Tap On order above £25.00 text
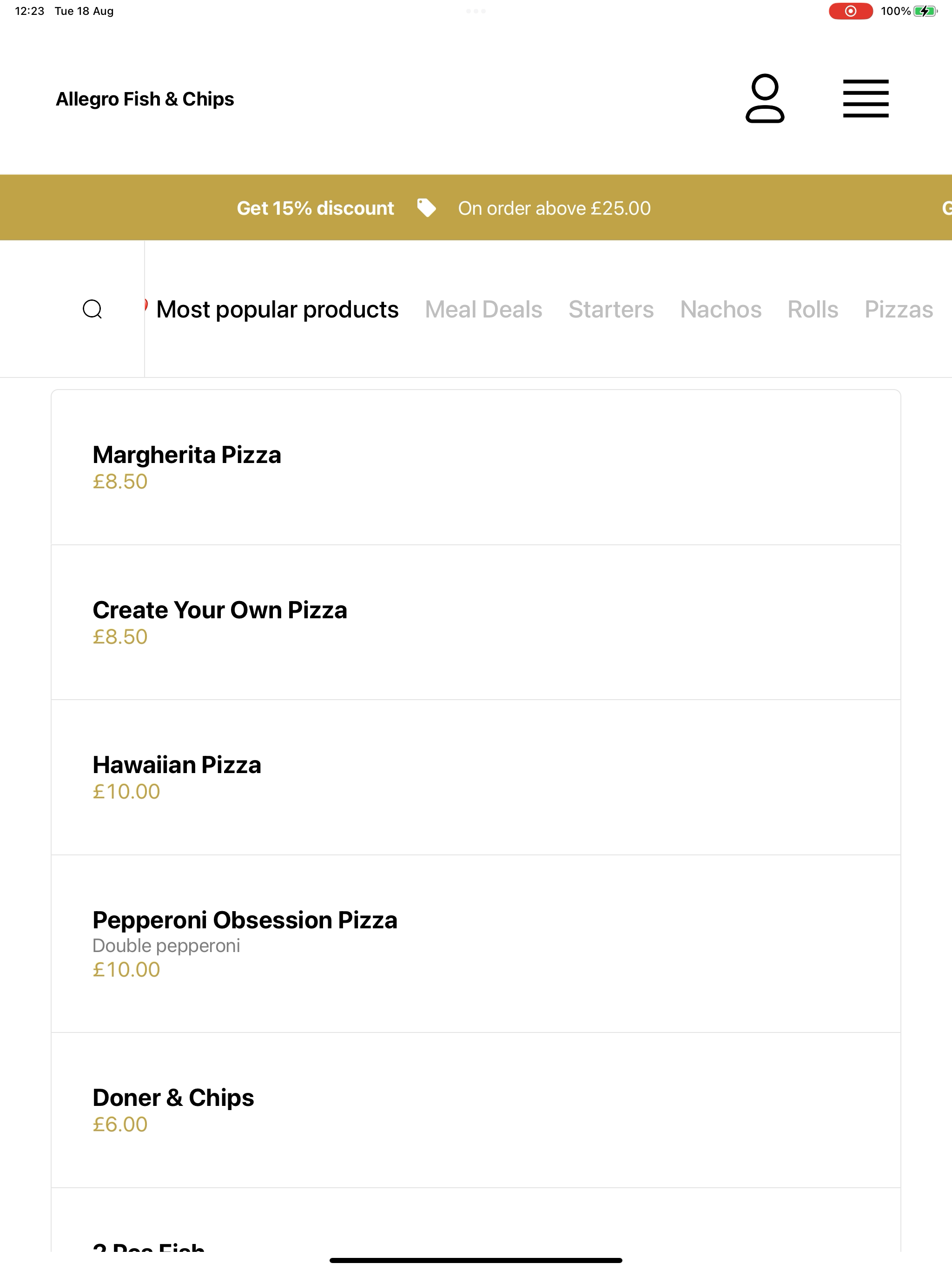Image resolution: width=952 pixels, height=1270 pixels. (554, 208)
